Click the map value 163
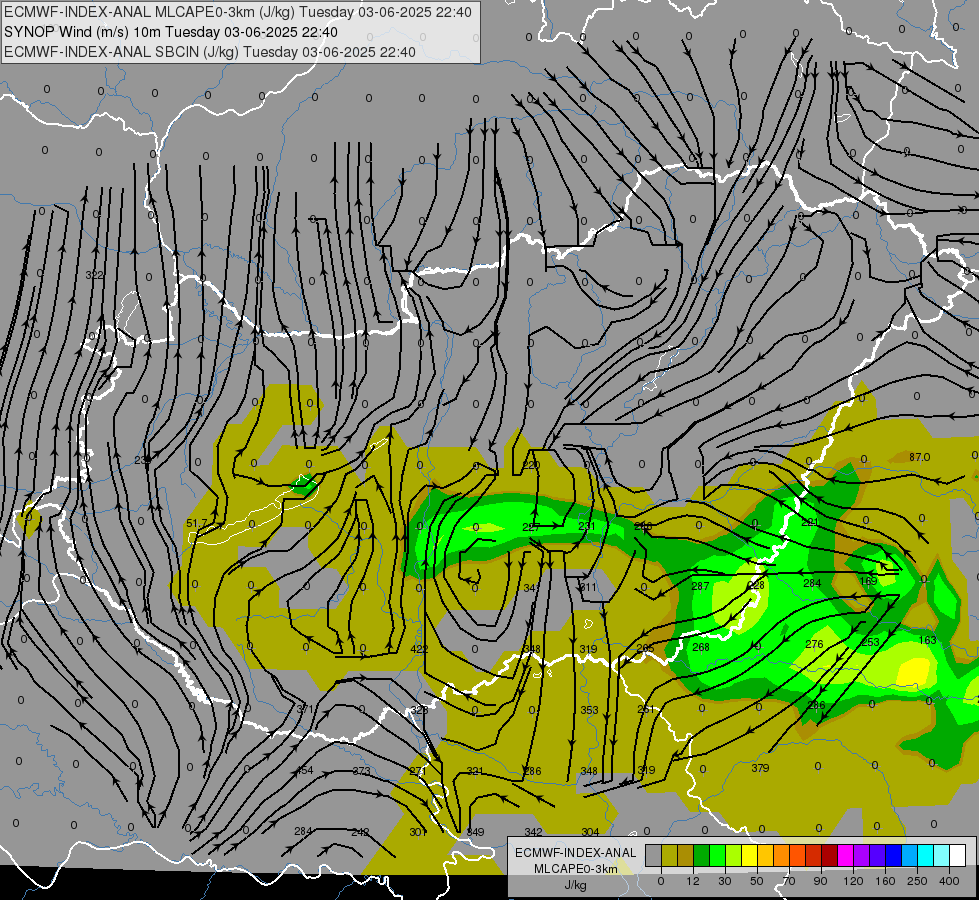 [928, 640]
